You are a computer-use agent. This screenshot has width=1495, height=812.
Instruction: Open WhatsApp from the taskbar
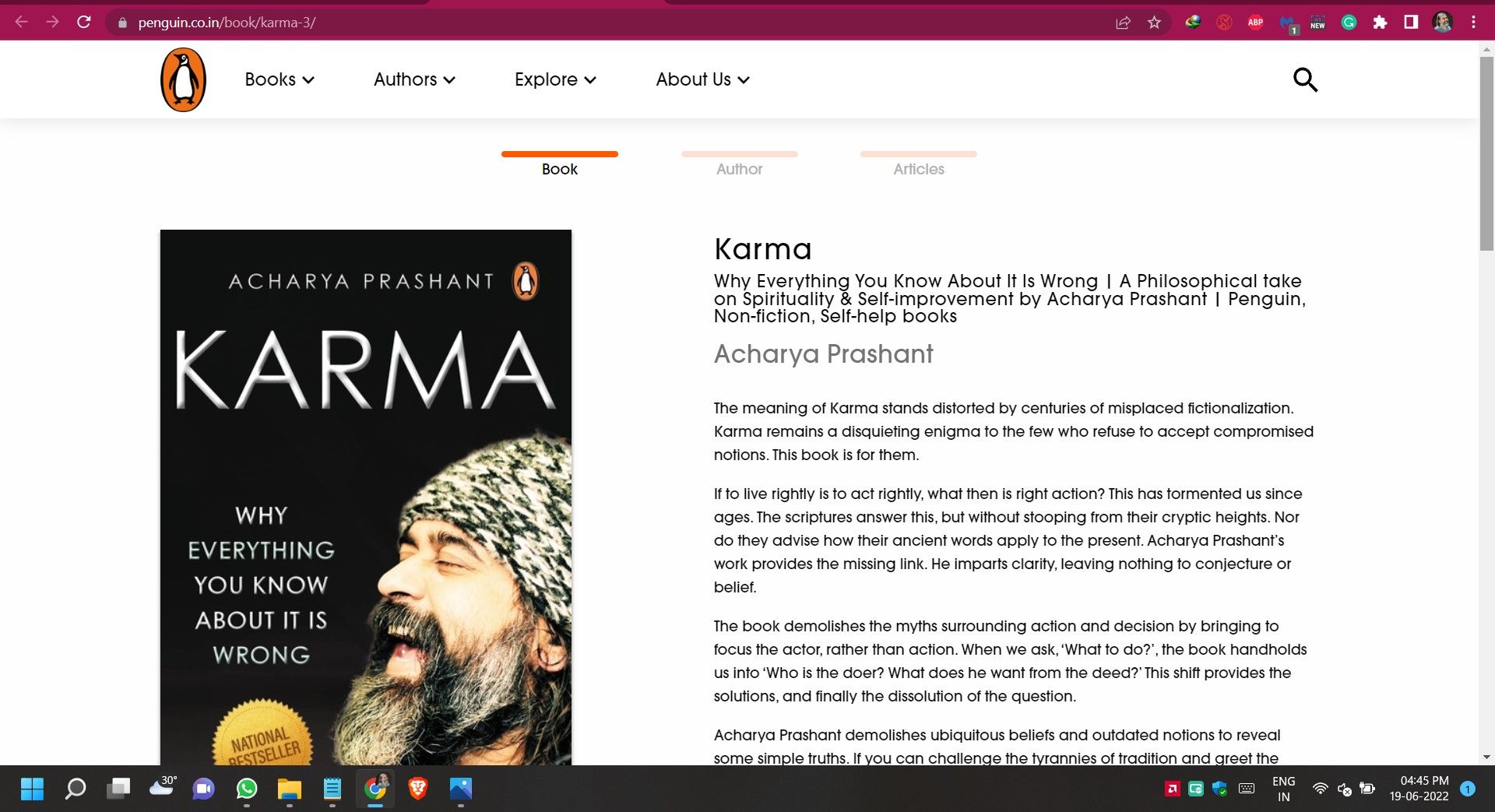click(x=247, y=789)
